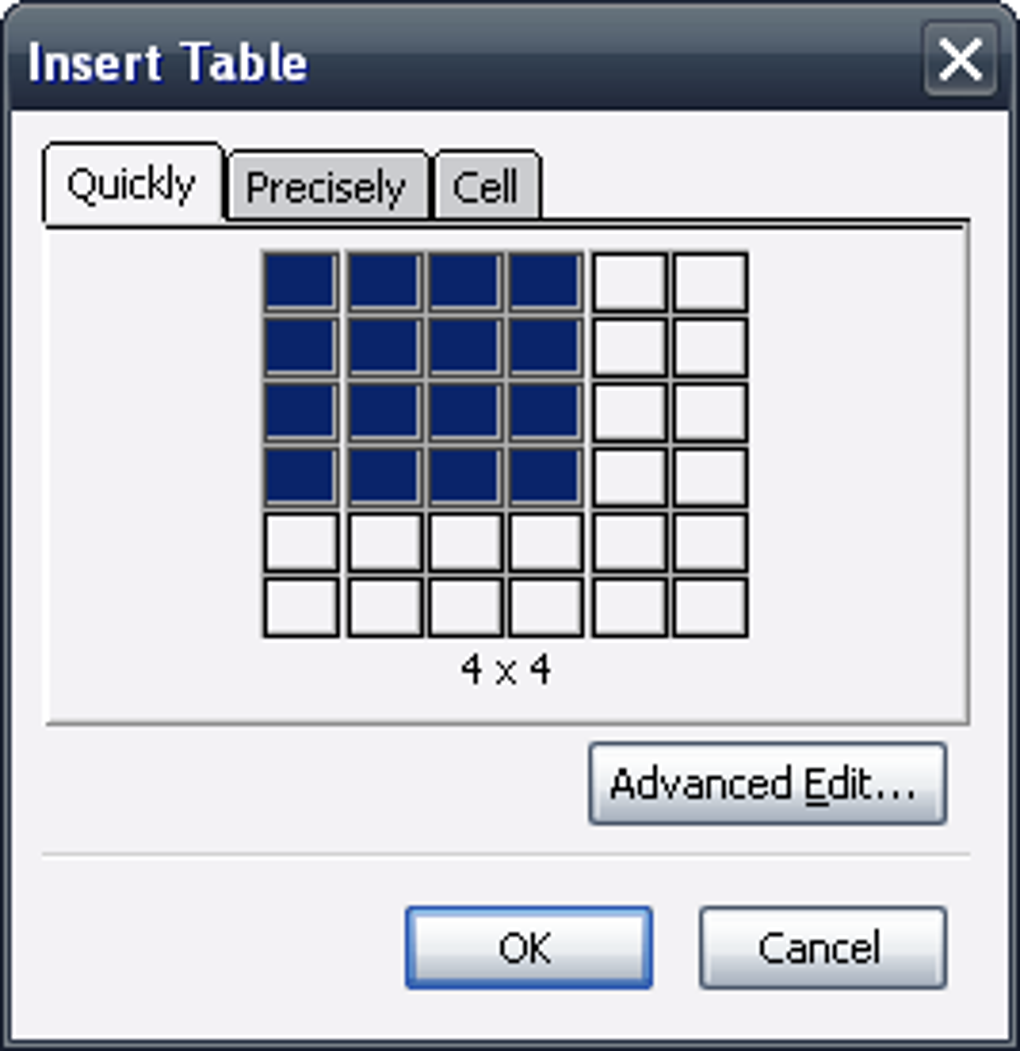The width and height of the screenshot is (1020, 1051).
Task: Click the Advanced Edit button
Action: click(x=766, y=784)
